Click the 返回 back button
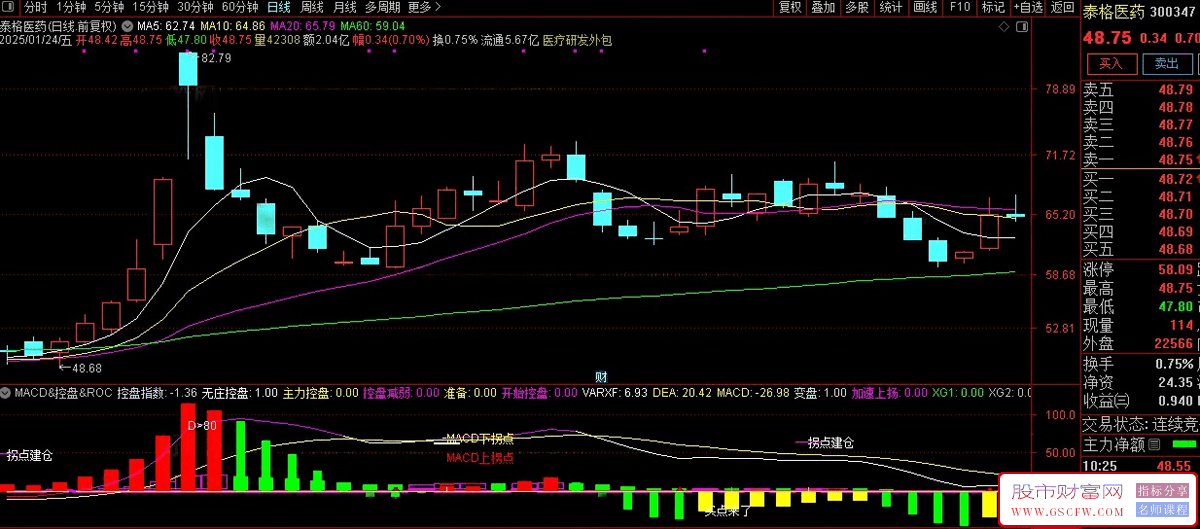1200x529 pixels. (1063, 7)
